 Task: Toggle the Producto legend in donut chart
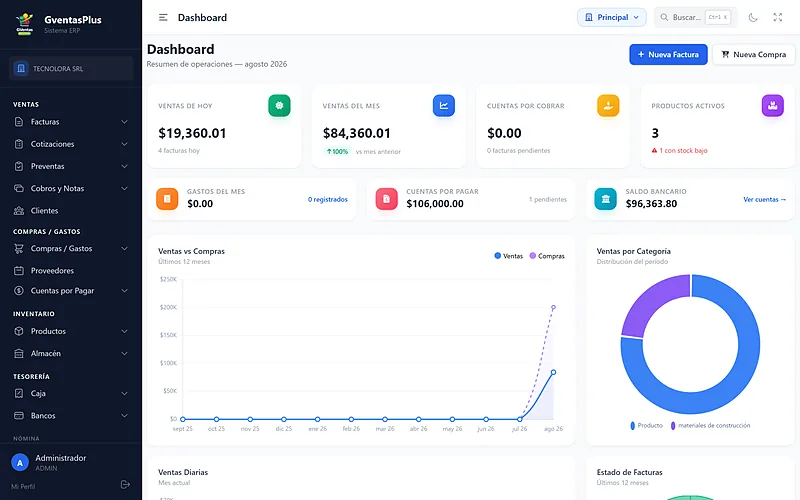[x=646, y=426]
